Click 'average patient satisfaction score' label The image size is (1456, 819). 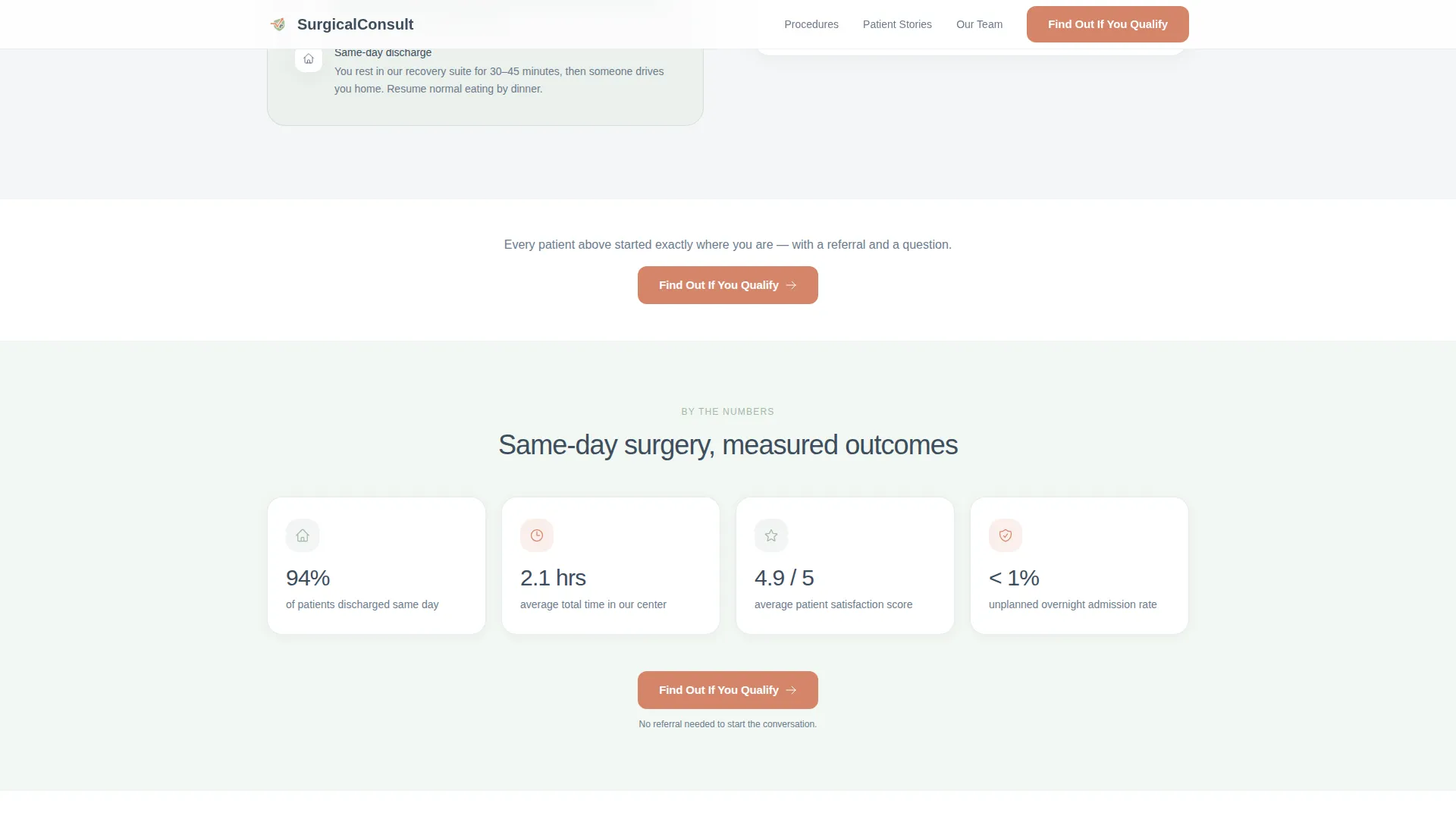pos(833,604)
